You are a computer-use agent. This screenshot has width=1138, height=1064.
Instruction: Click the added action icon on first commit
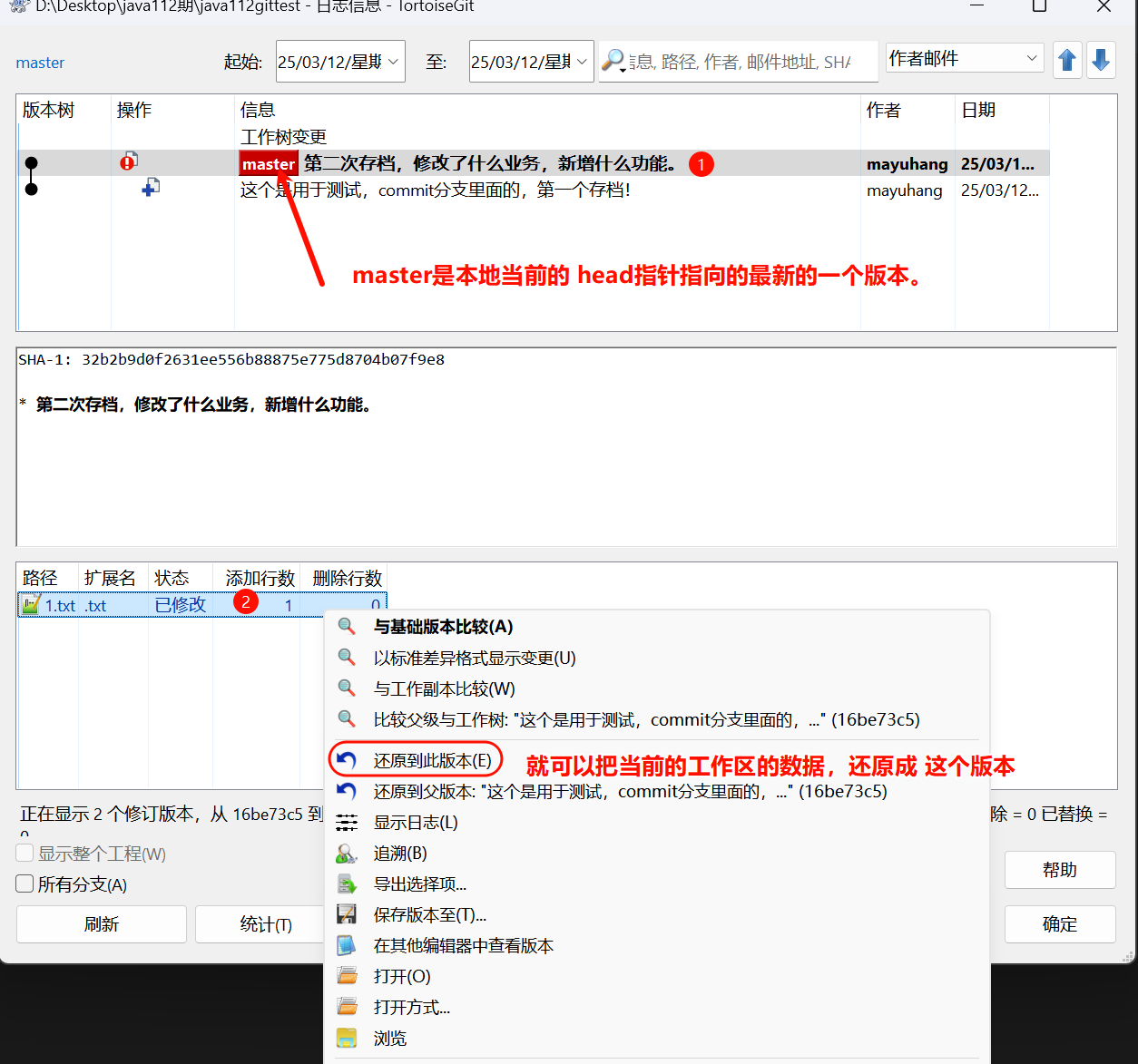coord(151,188)
